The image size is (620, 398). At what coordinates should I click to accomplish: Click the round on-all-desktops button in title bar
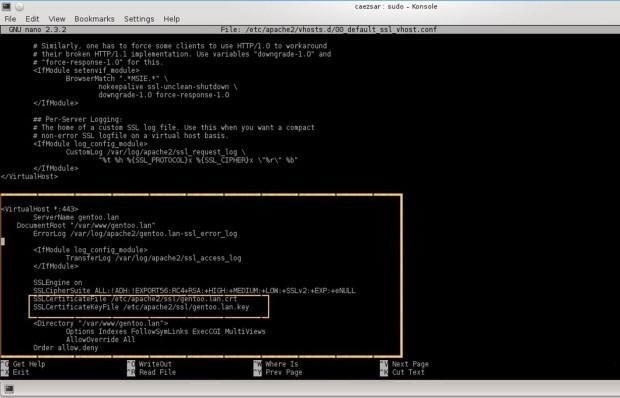click(x=19, y=7)
